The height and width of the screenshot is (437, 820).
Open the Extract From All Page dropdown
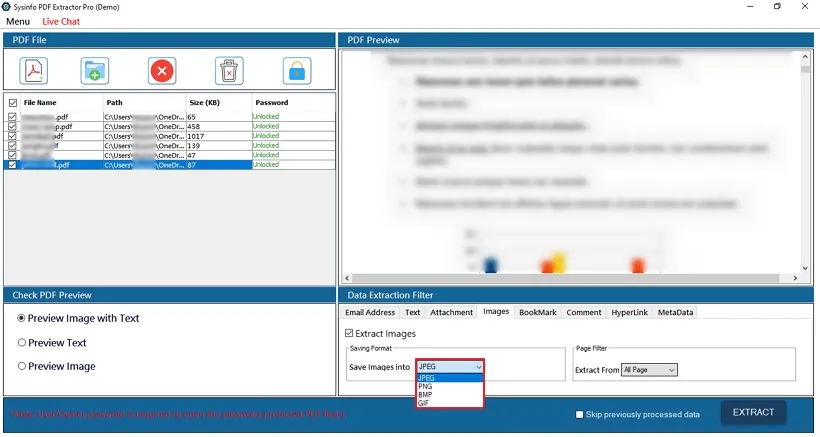coord(649,370)
